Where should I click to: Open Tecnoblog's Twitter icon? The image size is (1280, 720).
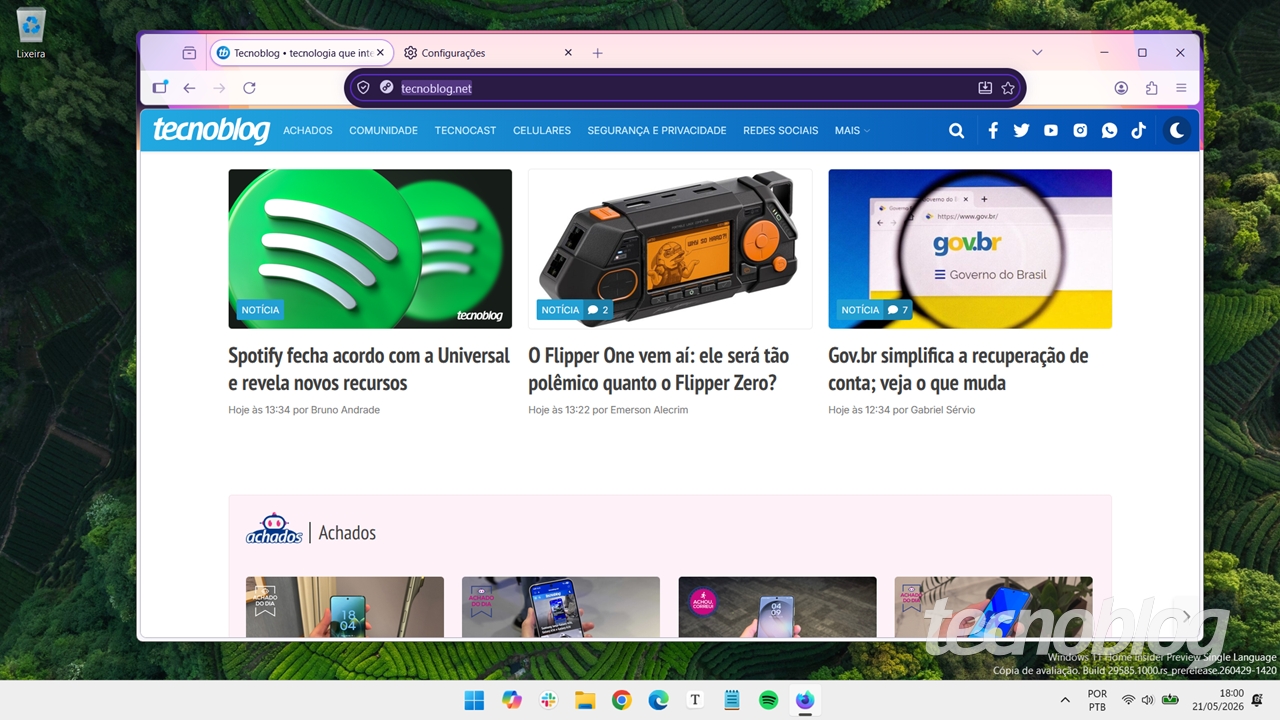click(x=1021, y=130)
